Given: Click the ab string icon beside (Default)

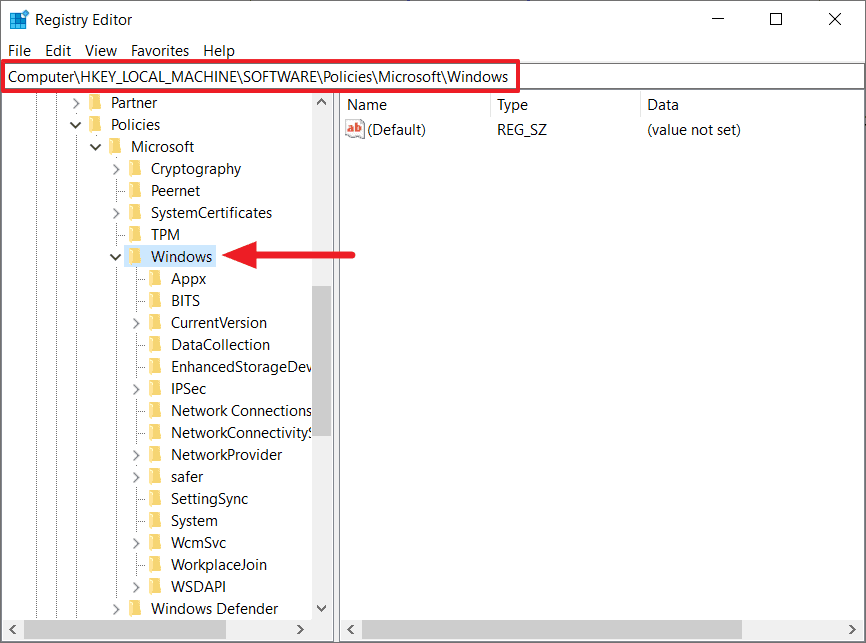Looking at the screenshot, I should coord(355,129).
